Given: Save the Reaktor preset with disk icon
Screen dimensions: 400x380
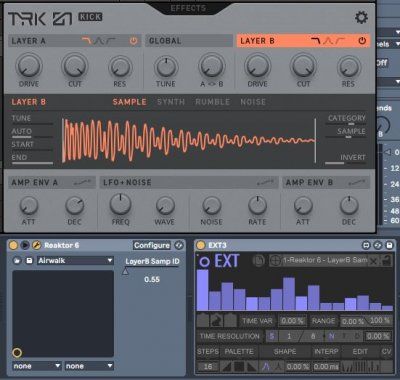Looking at the screenshot, I should 29,261.
